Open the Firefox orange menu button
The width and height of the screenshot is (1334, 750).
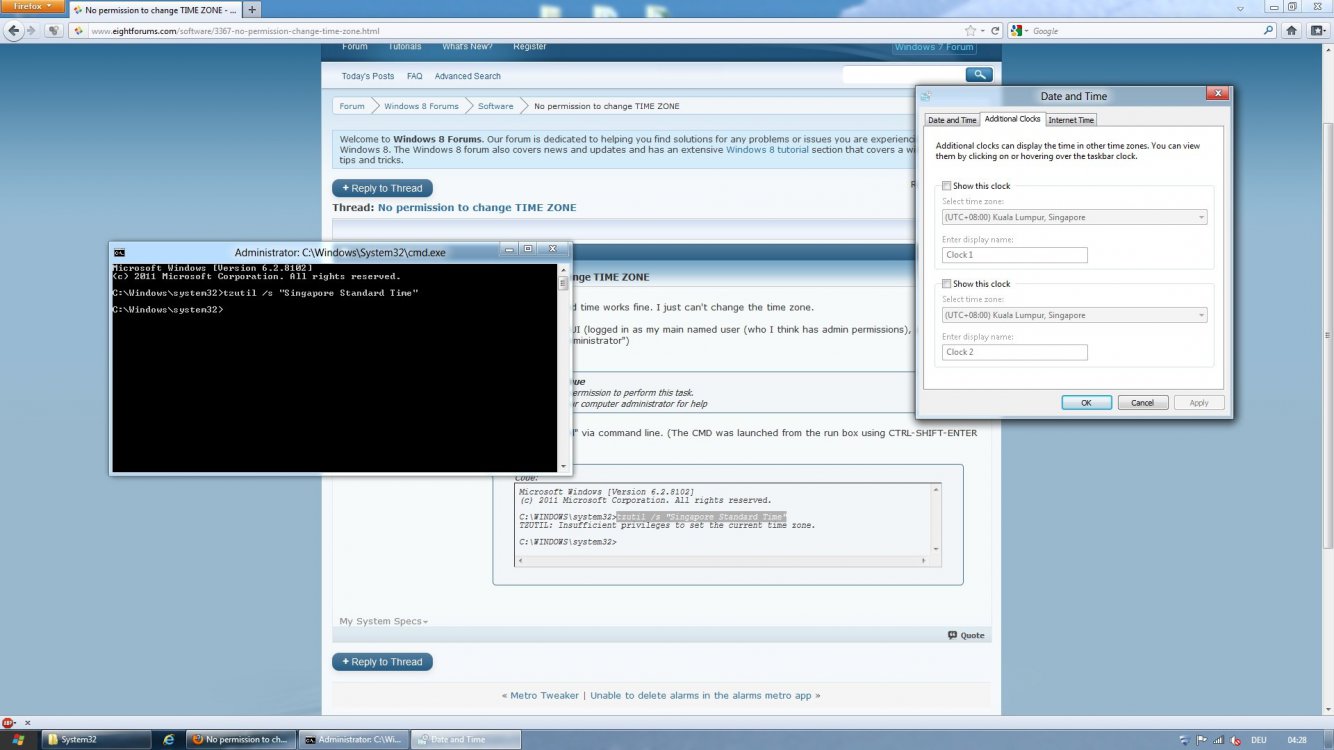point(32,6)
